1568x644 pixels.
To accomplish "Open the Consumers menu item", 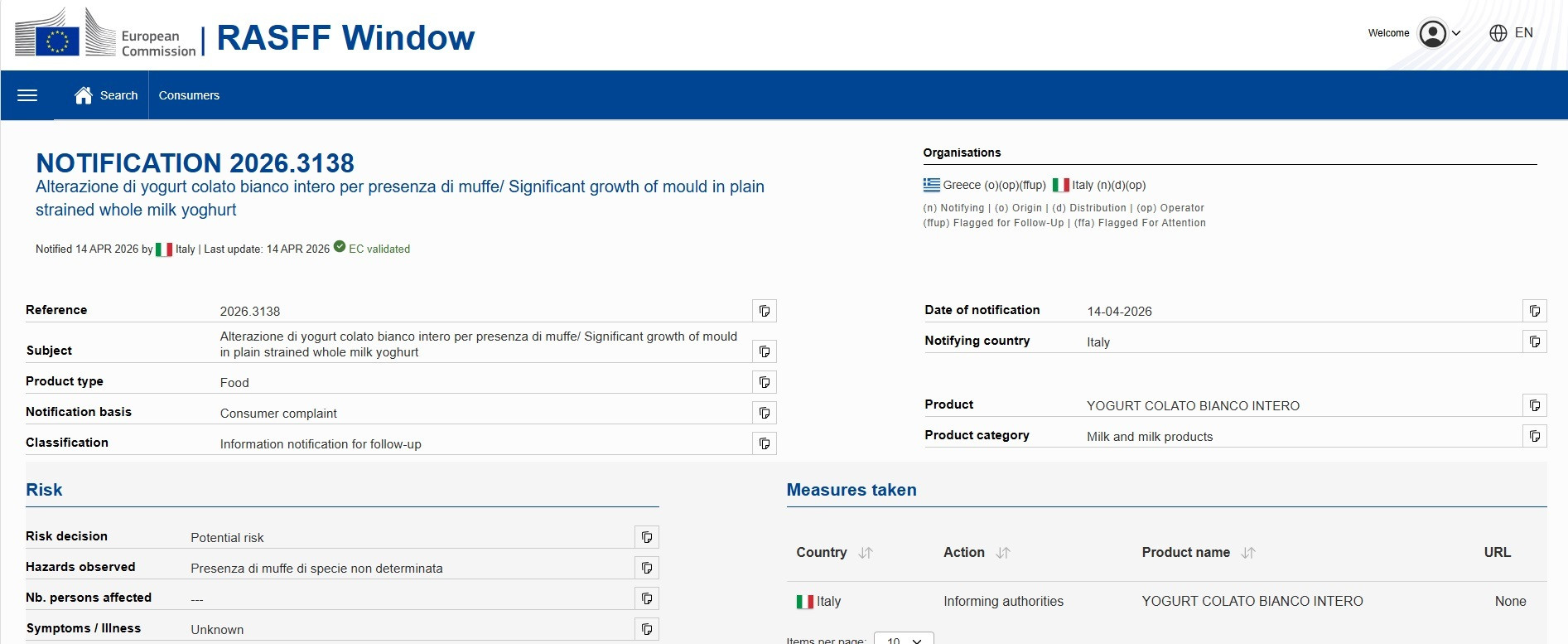I will click(189, 95).
